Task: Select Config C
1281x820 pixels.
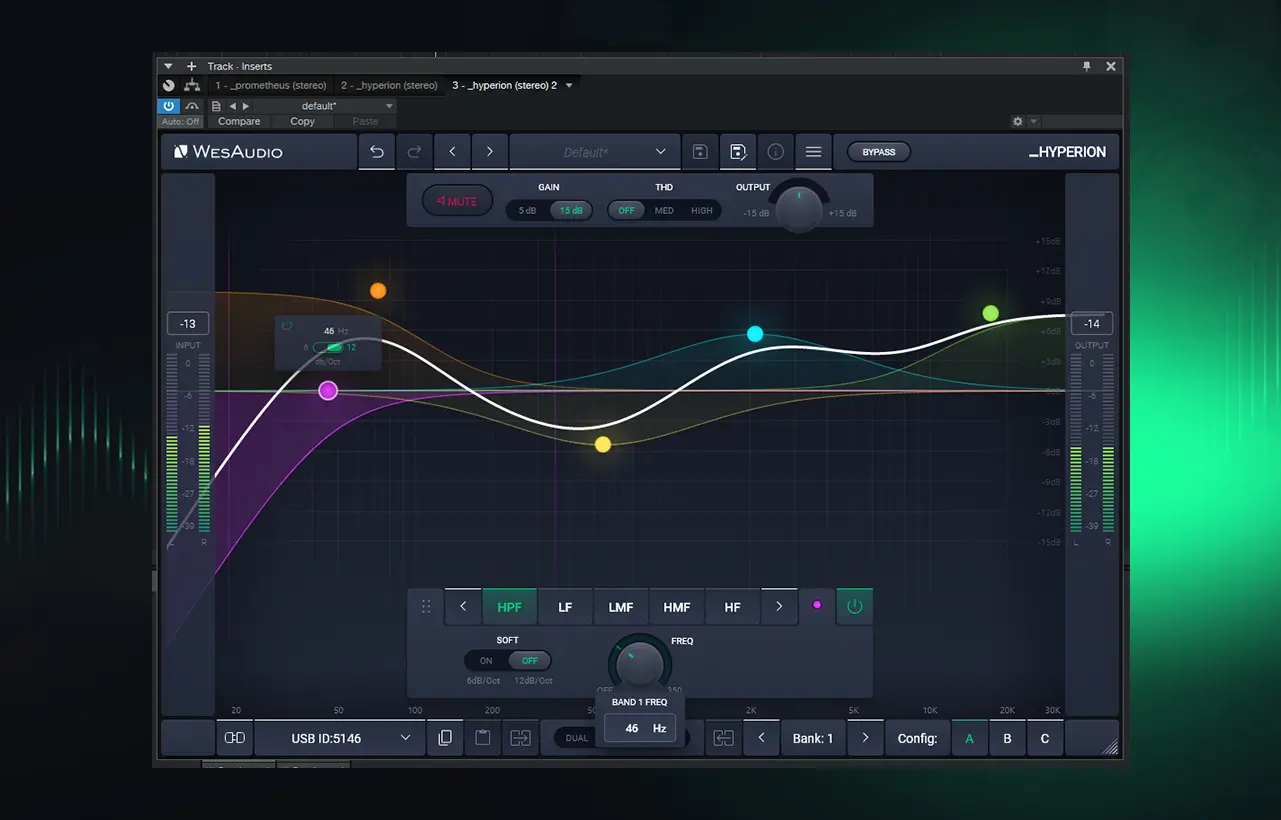Action: point(1045,738)
